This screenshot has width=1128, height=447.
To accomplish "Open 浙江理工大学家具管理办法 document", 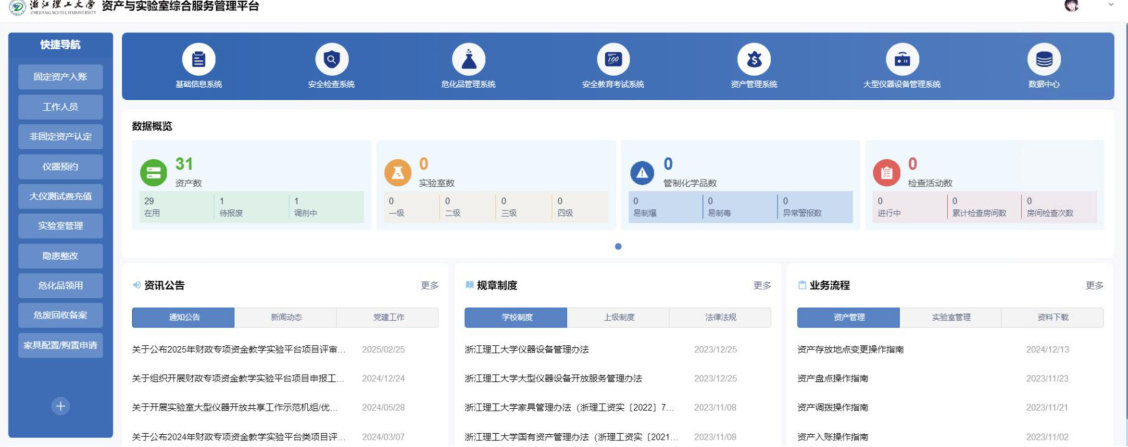I will point(570,408).
